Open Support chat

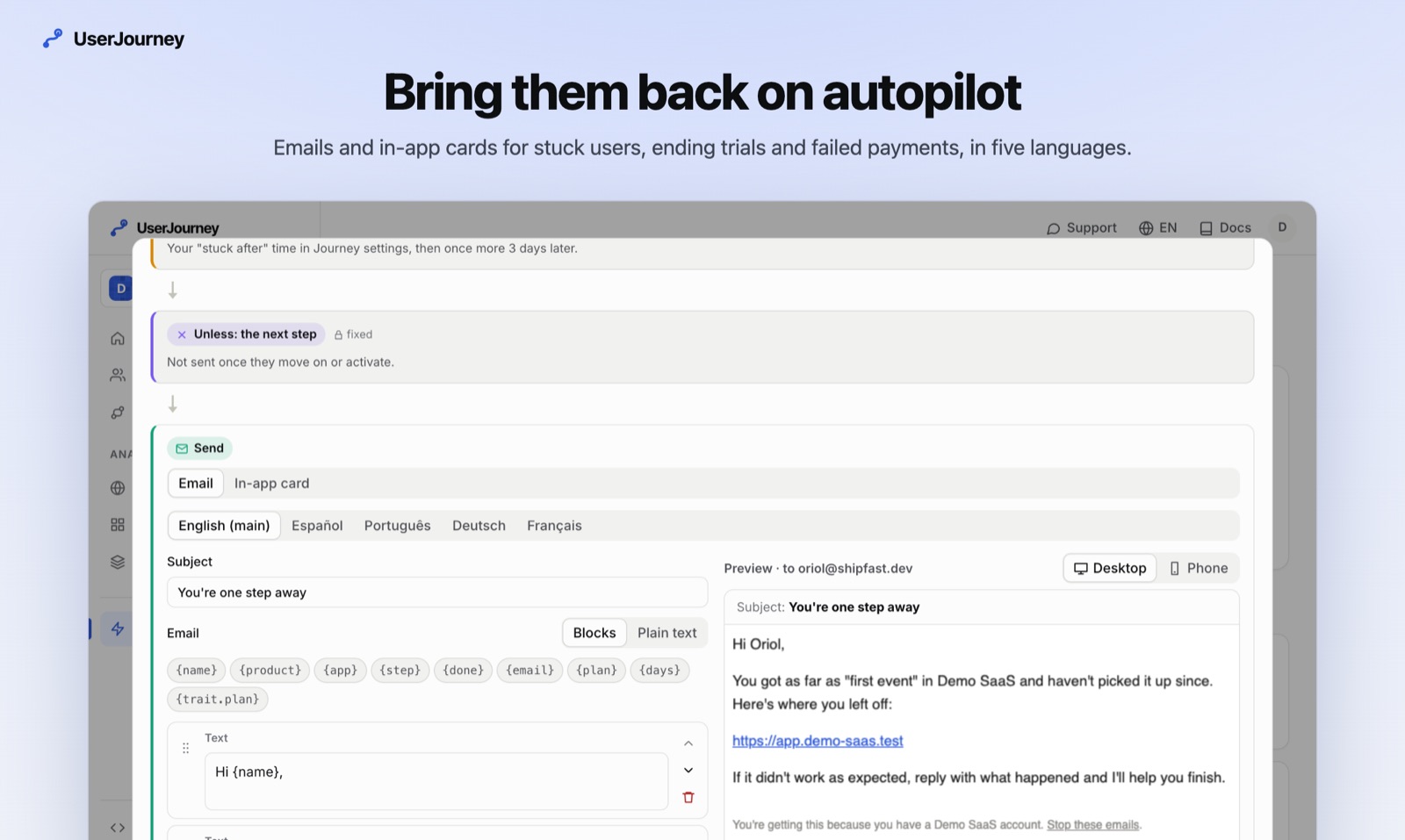coord(1081,227)
